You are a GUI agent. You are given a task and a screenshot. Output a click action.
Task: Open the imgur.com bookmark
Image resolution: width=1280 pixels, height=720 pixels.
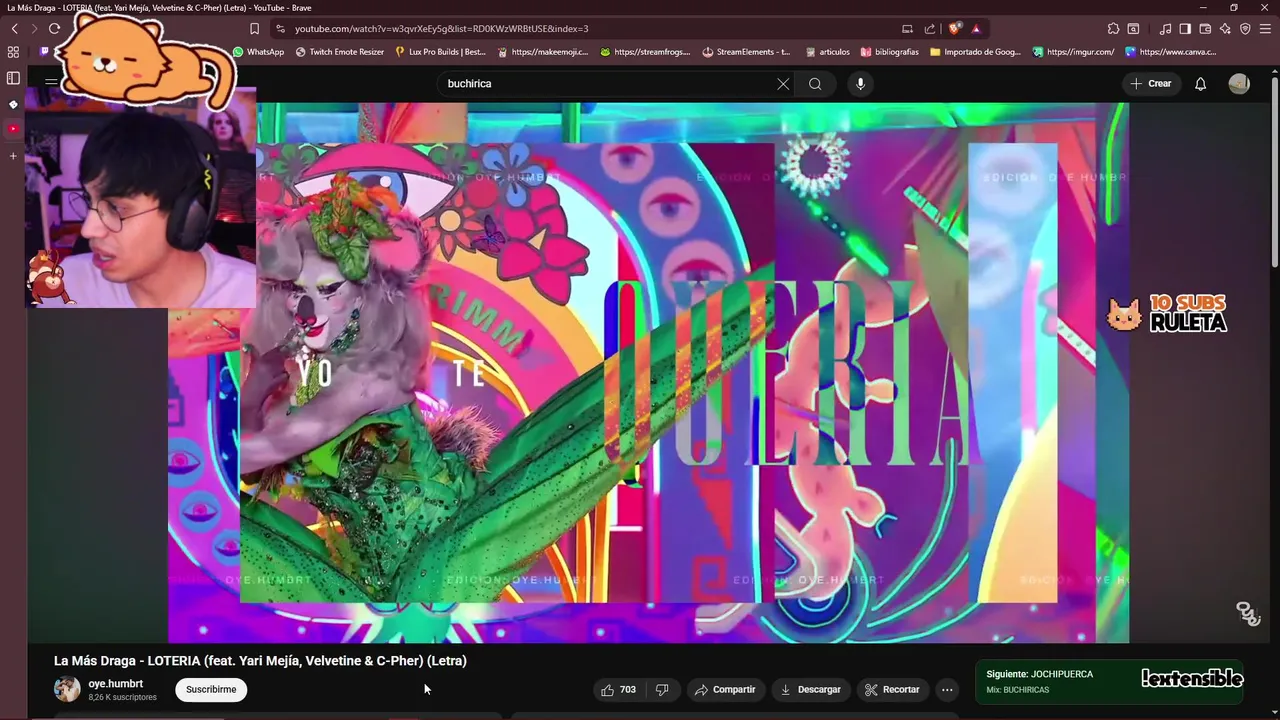coord(1073,52)
